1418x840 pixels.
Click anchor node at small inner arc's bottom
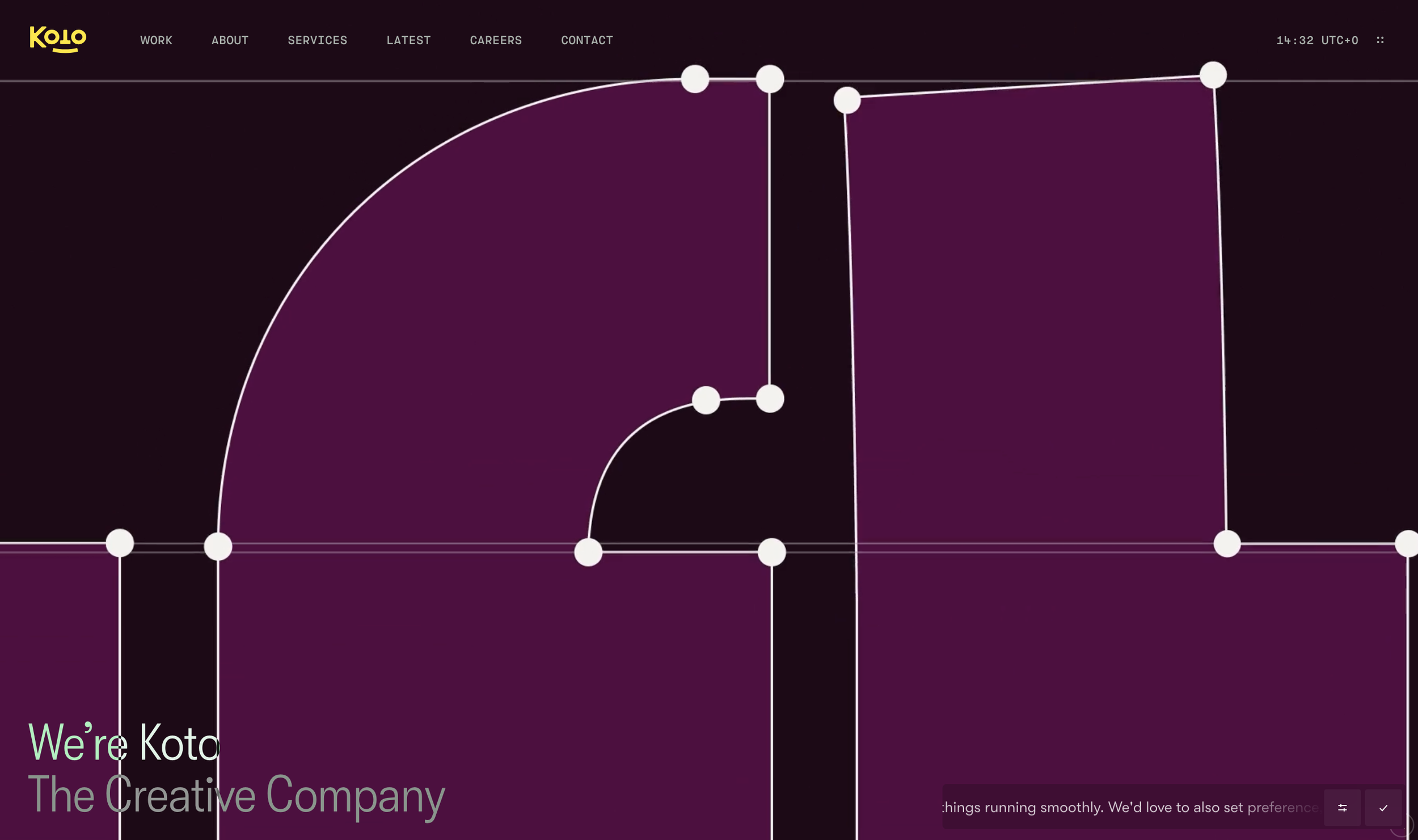[588, 552]
